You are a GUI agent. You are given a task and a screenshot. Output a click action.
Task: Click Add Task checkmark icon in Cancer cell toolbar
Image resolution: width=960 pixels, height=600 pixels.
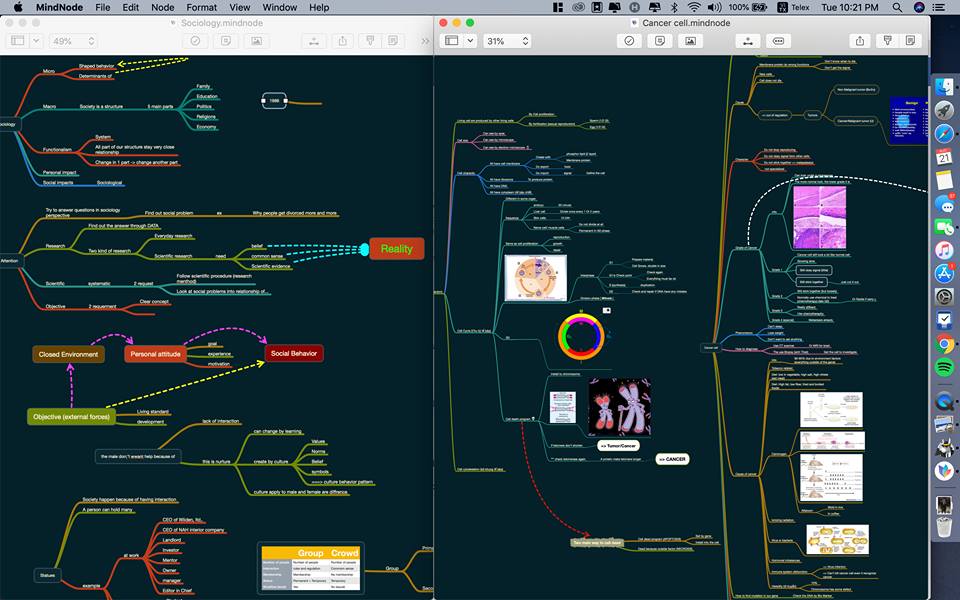pos(629,41)
